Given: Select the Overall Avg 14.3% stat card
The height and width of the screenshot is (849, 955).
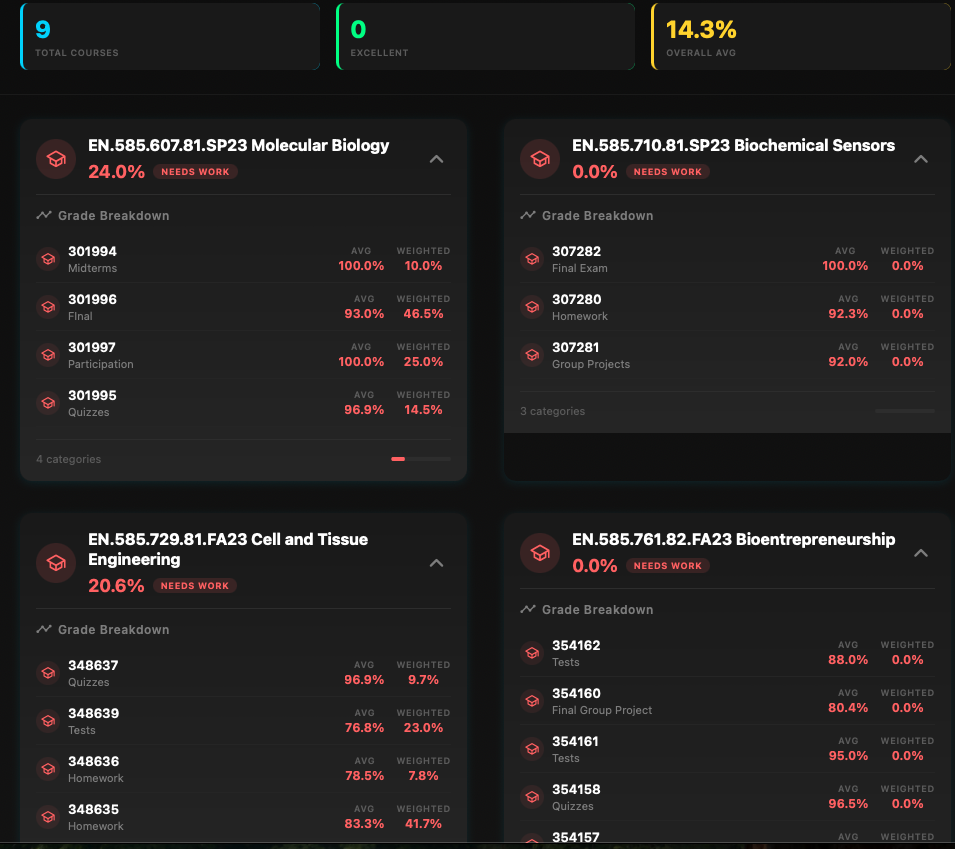Looking at the screenshot, I should [x=800, y=37].
